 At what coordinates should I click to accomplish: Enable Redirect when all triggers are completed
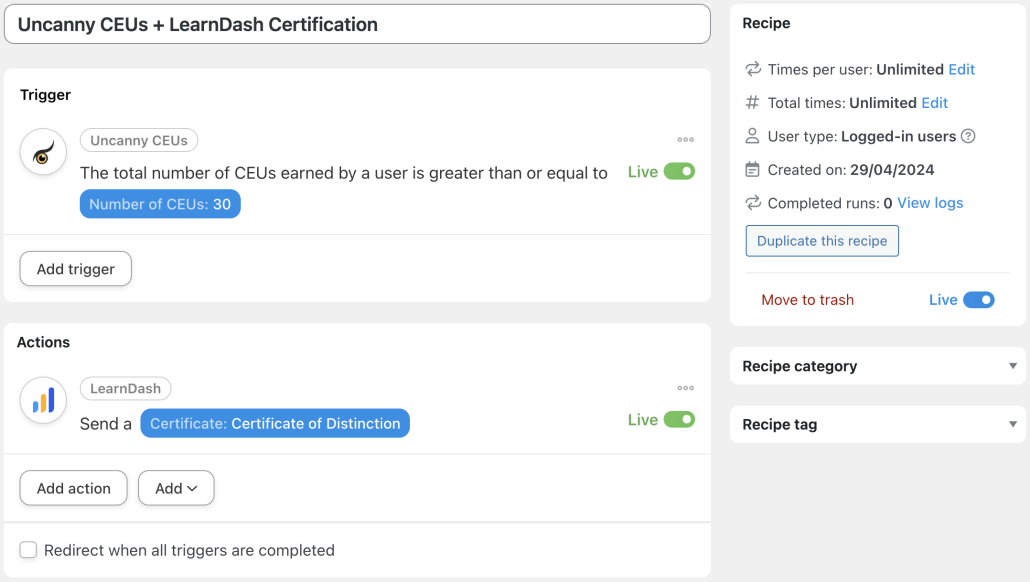tap(28, 549)
